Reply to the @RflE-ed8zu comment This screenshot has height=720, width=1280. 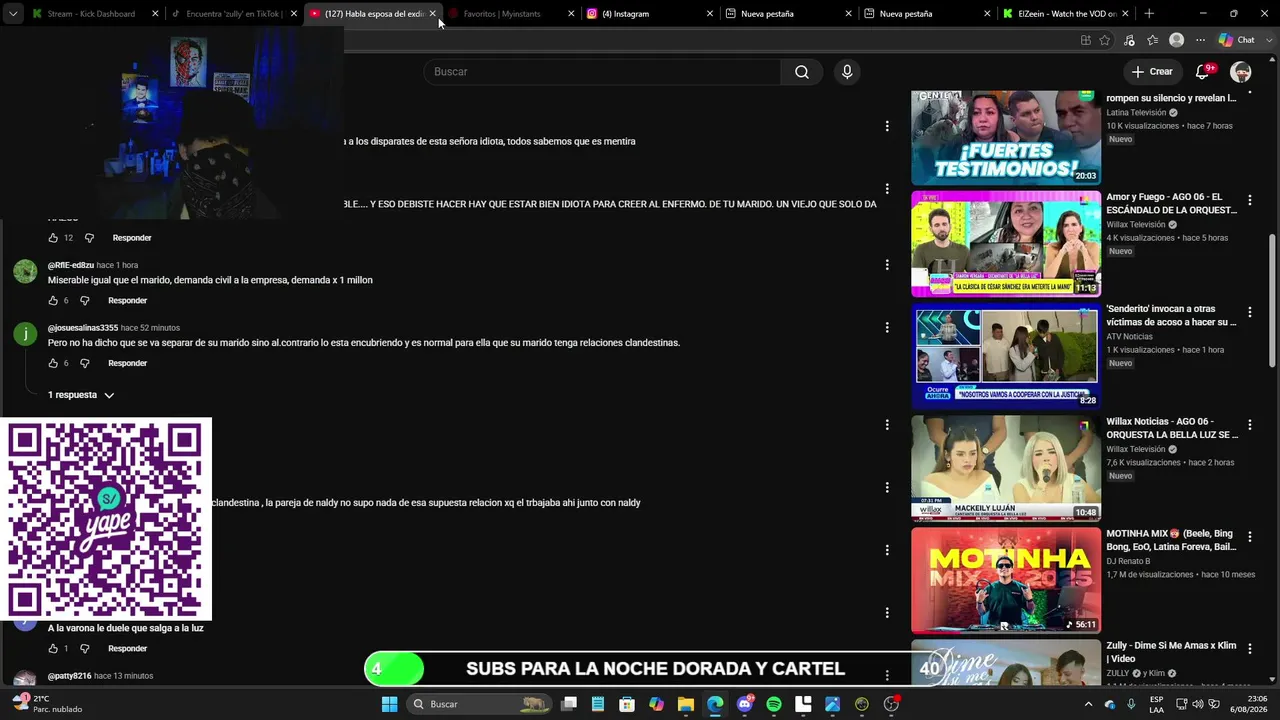click(127, 301)
